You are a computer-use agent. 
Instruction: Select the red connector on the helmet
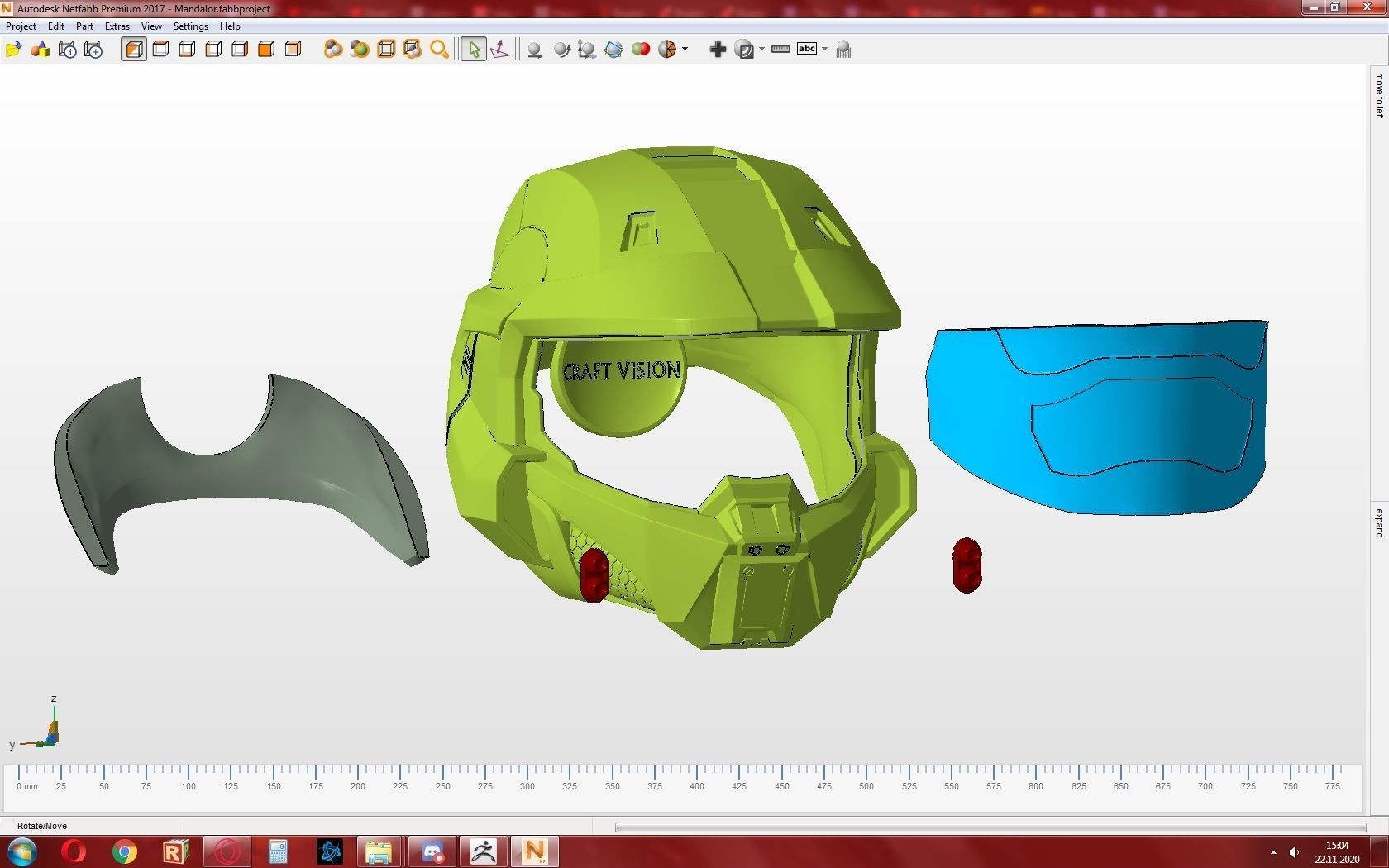tap(594, 575)
